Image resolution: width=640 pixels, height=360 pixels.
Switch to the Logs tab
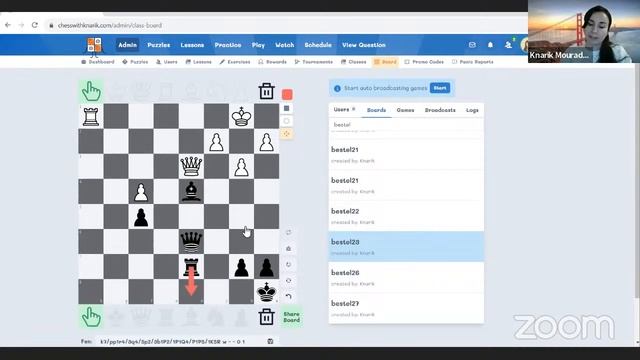(x=472, y=110)
